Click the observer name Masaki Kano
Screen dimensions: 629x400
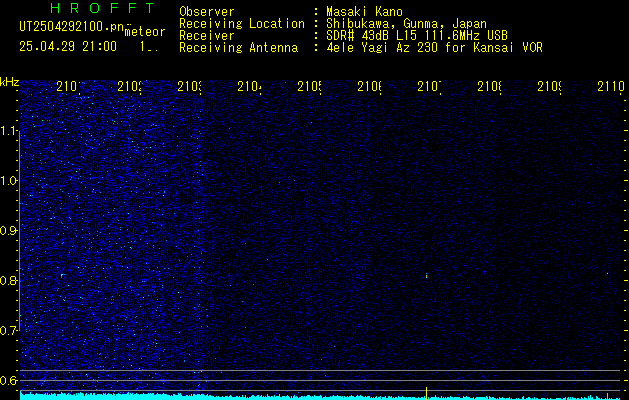pyautogui.click(x=364, y=12)
